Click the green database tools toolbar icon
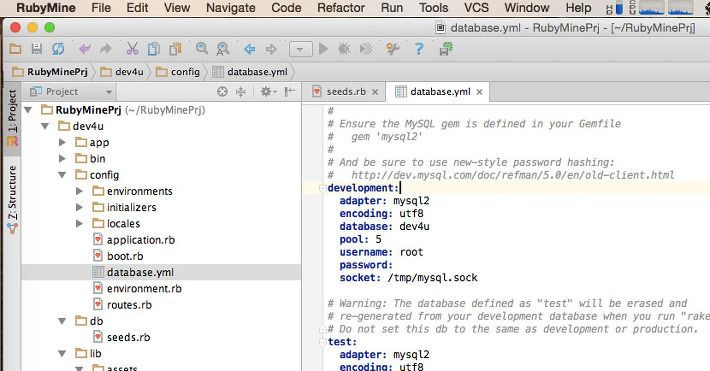Viewport: 710px width, 371px height. [446, 48]
